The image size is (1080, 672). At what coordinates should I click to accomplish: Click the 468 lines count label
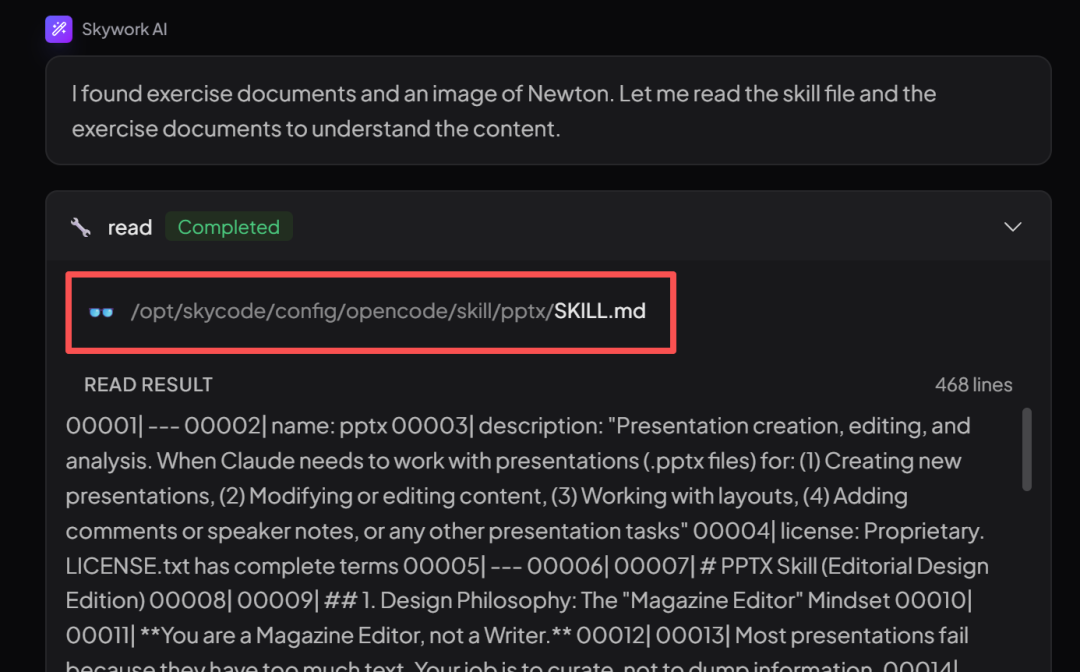click(x=973, y=385)
